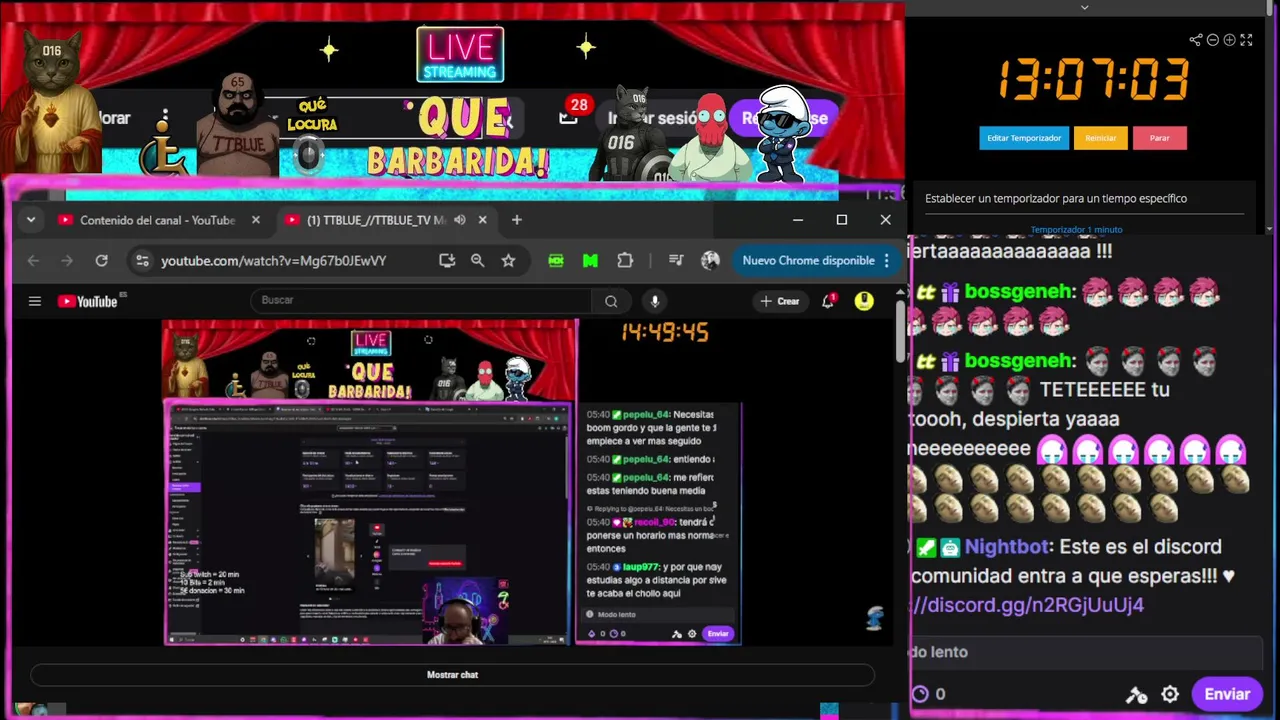The width and height of the screenshot is (1280, 720).
Task: Open the zoom magnifier in address bar
Action: tap(478, 260)
